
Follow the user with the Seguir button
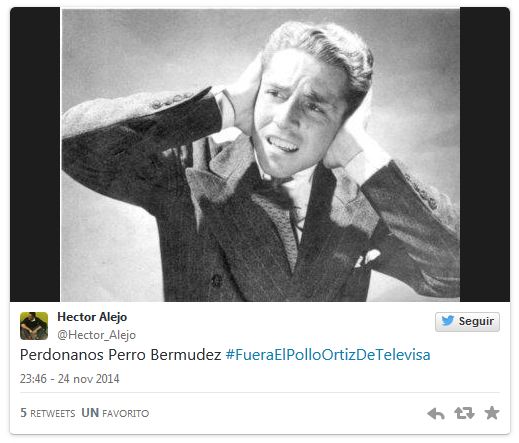point(467,322)
